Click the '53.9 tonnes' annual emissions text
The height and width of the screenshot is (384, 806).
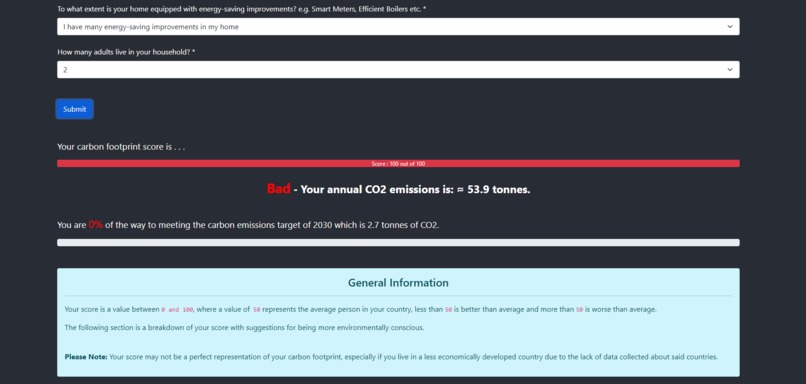click(499, 190)
